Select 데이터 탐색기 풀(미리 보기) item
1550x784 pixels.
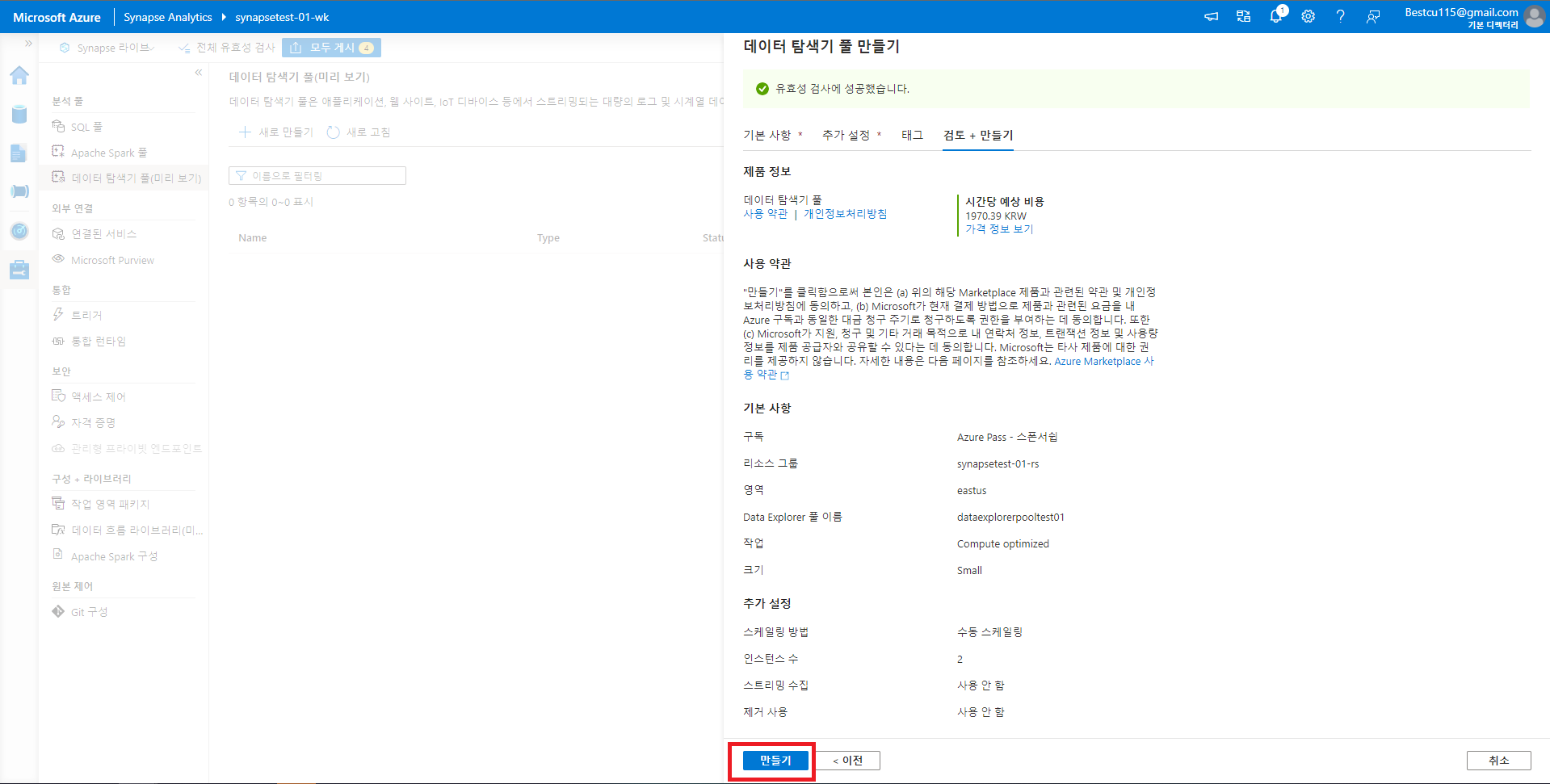[x=124, y=178]
